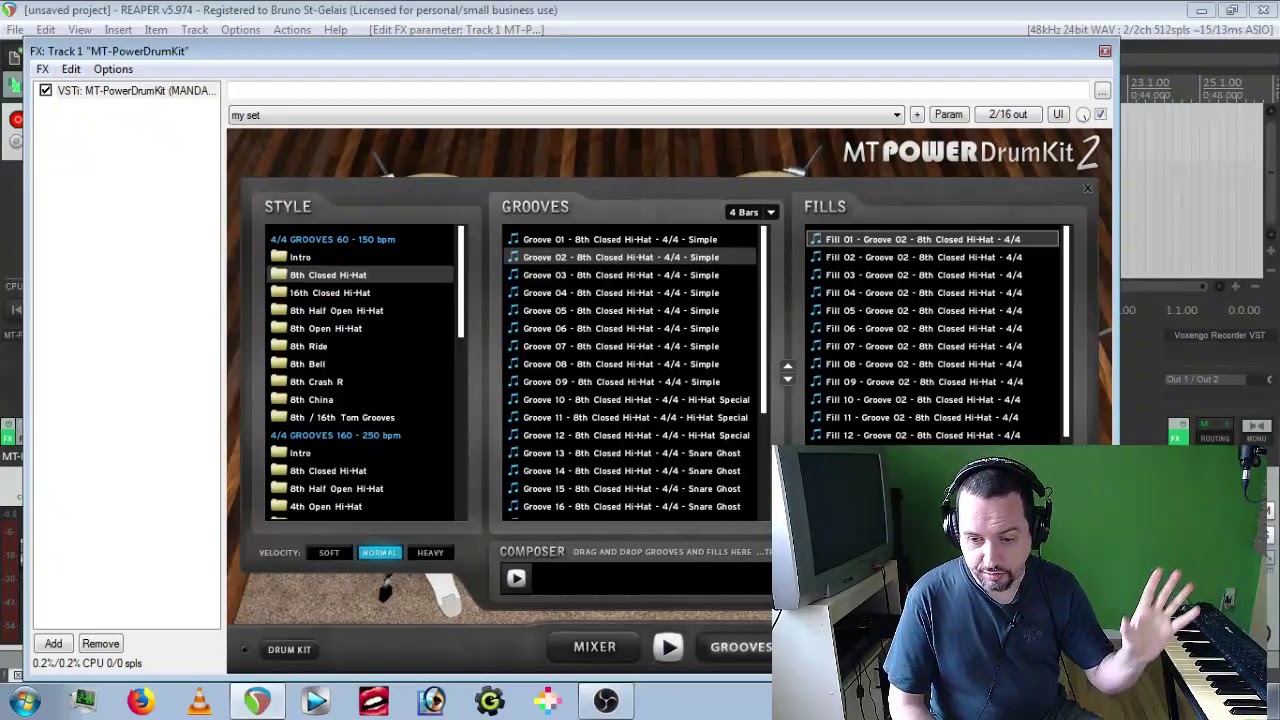This screenshot has height=720, width=1280.
Task: Switch to REAPER in the taskbar
Action: click(x=257, y=701)
